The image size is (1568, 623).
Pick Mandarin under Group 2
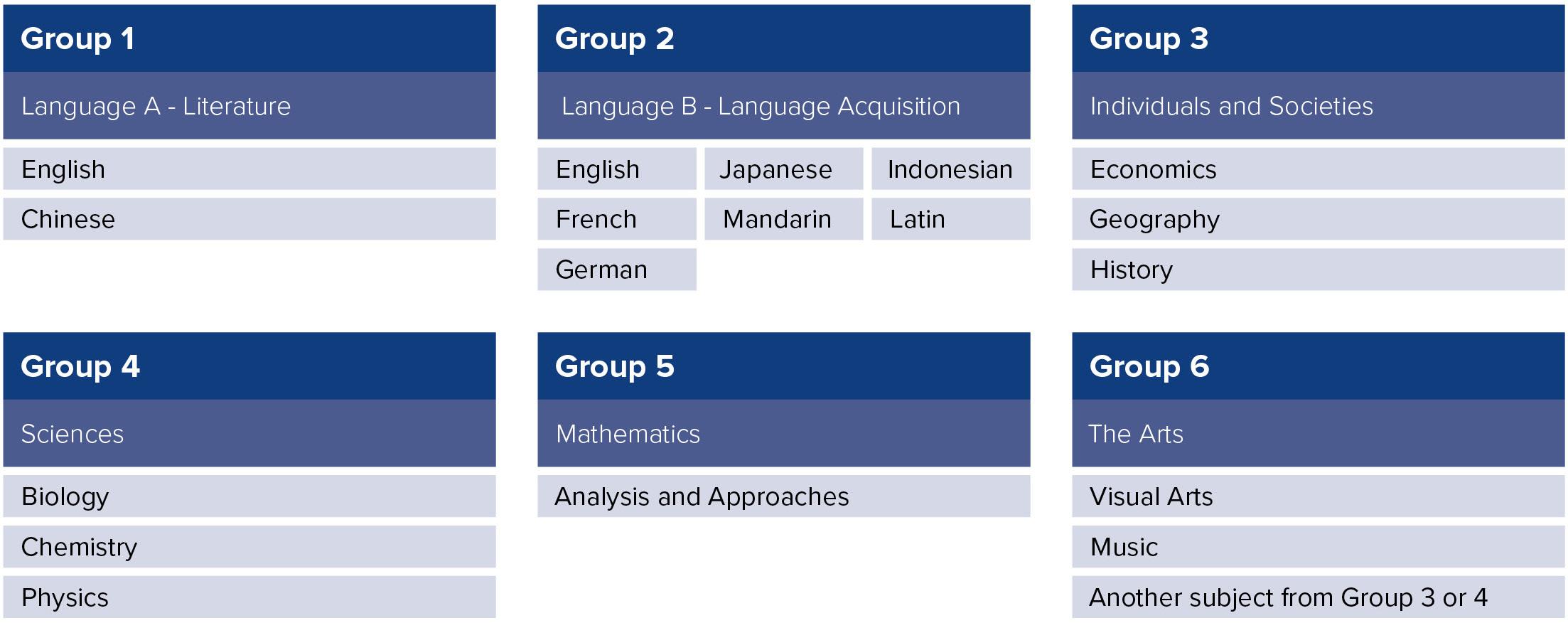783,219
